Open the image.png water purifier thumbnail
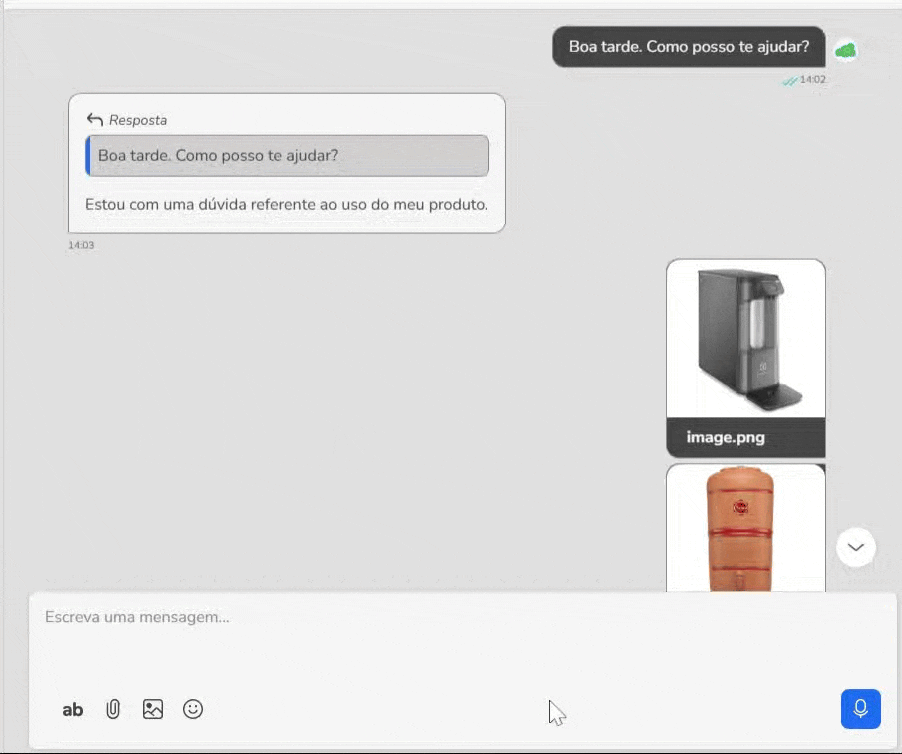Image resolution: width=902 pixels, height=754 pixels. coord(746,339)
